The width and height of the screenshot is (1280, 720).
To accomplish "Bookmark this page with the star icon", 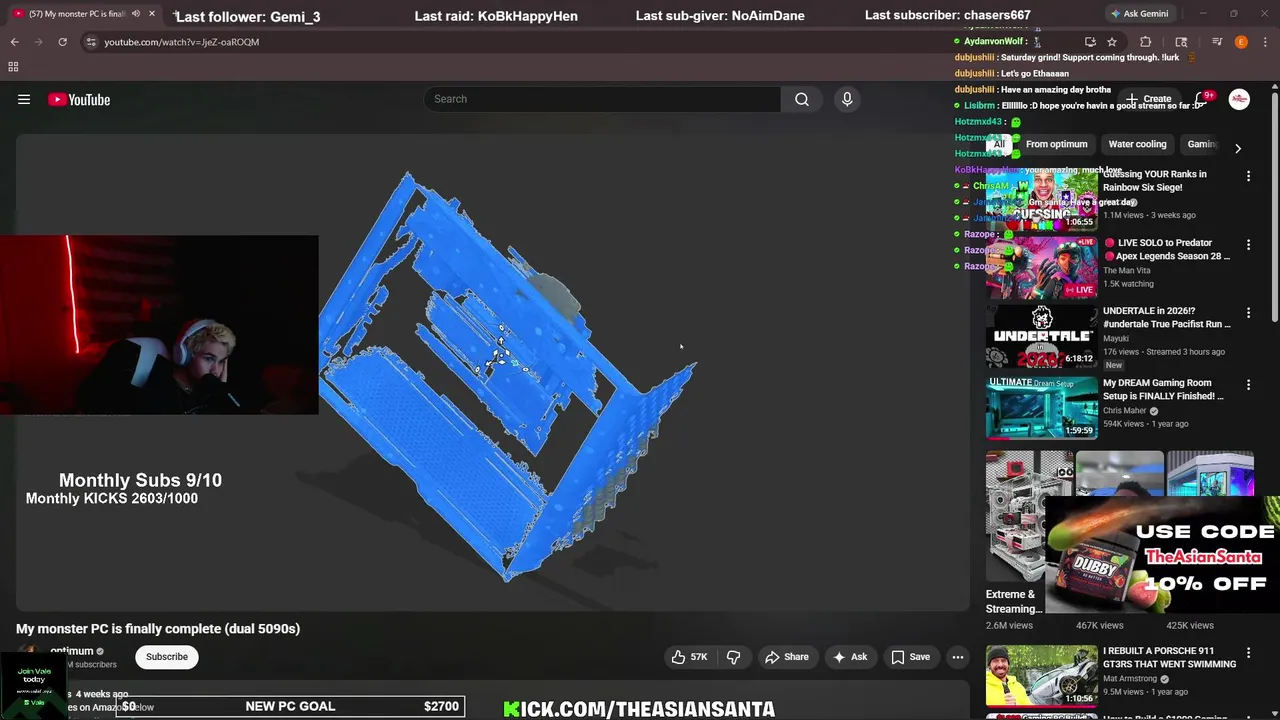I will [1112, 42].
